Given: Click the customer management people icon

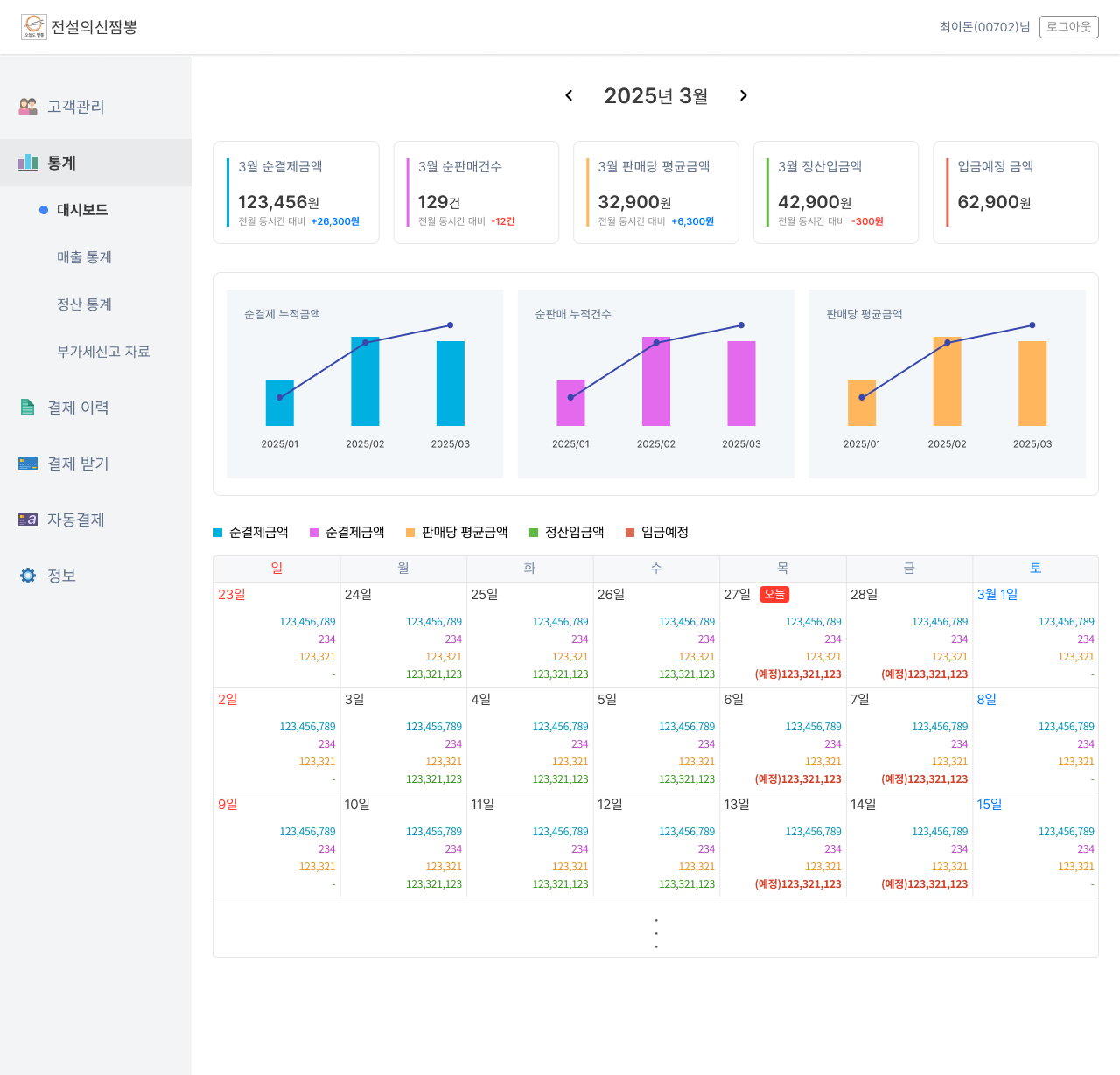Looking at the screenshot, I should [28, 107].
